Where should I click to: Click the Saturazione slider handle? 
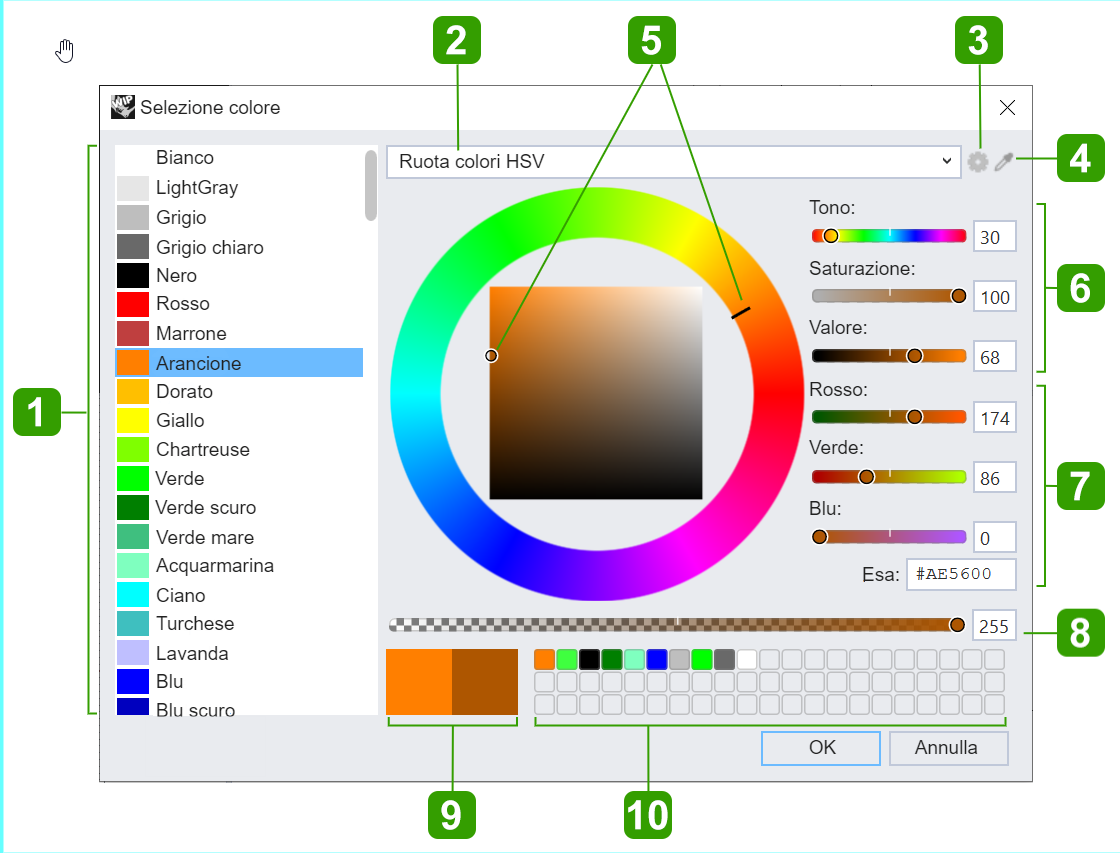(x=959, y=296)
